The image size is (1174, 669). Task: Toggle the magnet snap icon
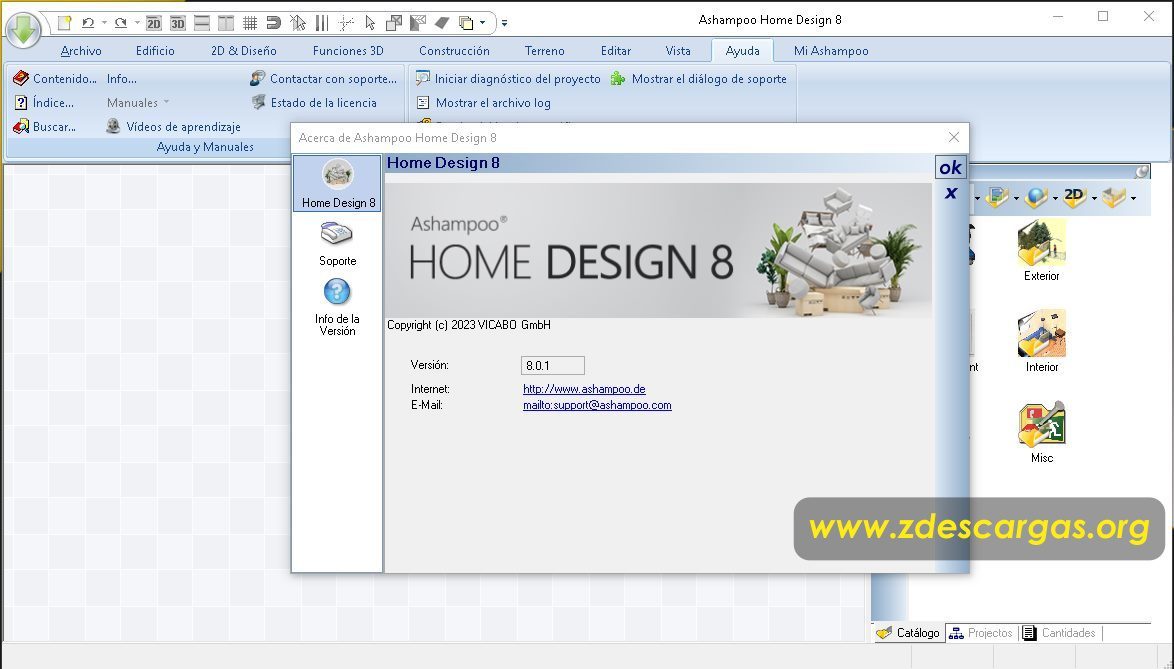pos(273,23)
